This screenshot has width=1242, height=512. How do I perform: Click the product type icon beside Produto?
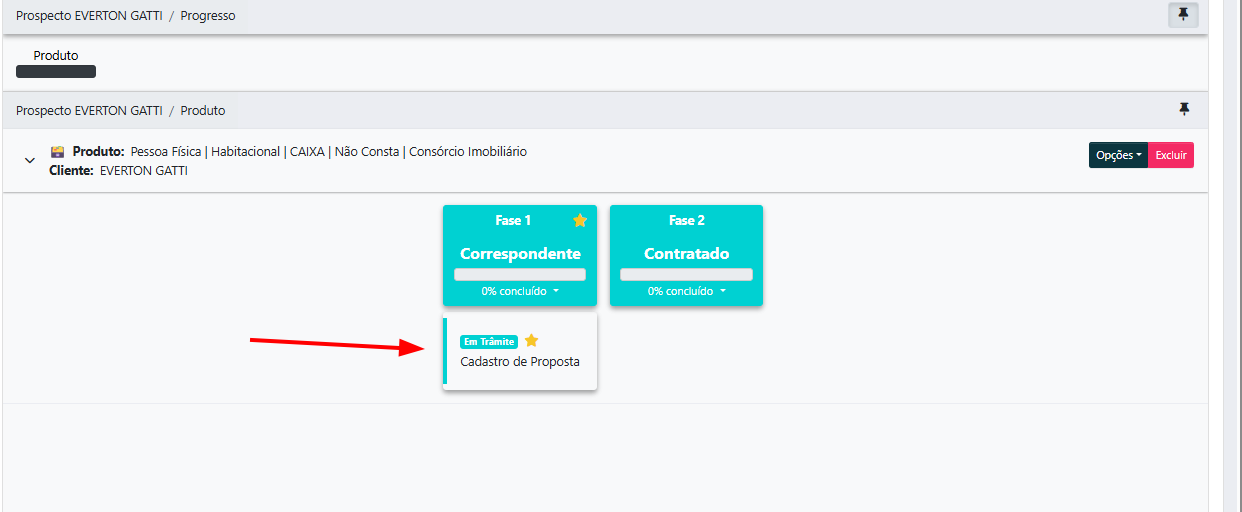point(57,152)
